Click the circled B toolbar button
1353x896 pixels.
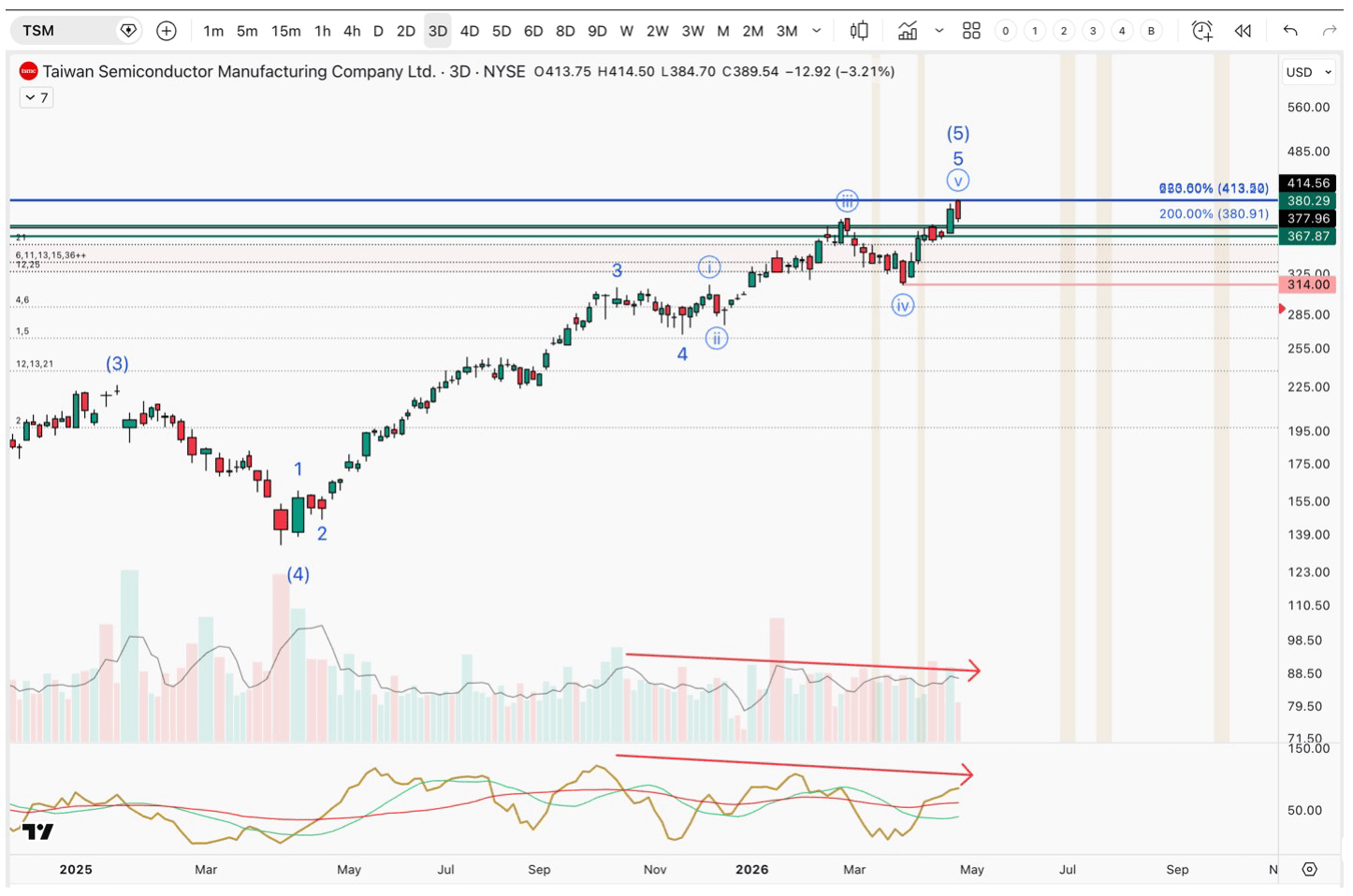point(1151,31)
